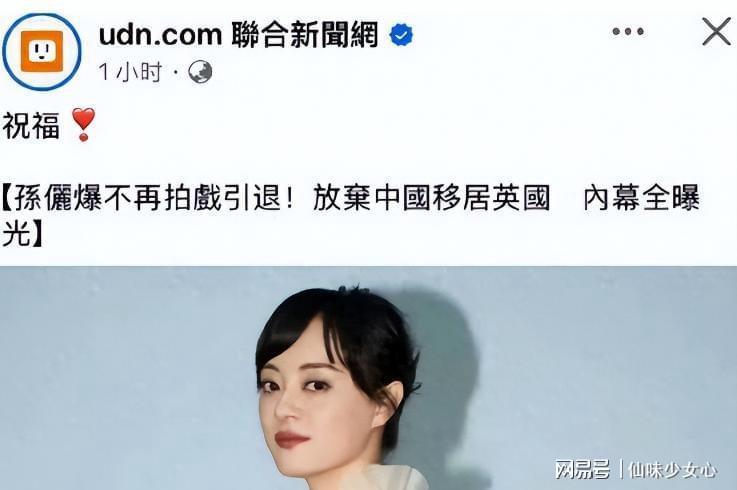
Task: Click the globe public-privacy icon
Action: [x=200, y=72]
